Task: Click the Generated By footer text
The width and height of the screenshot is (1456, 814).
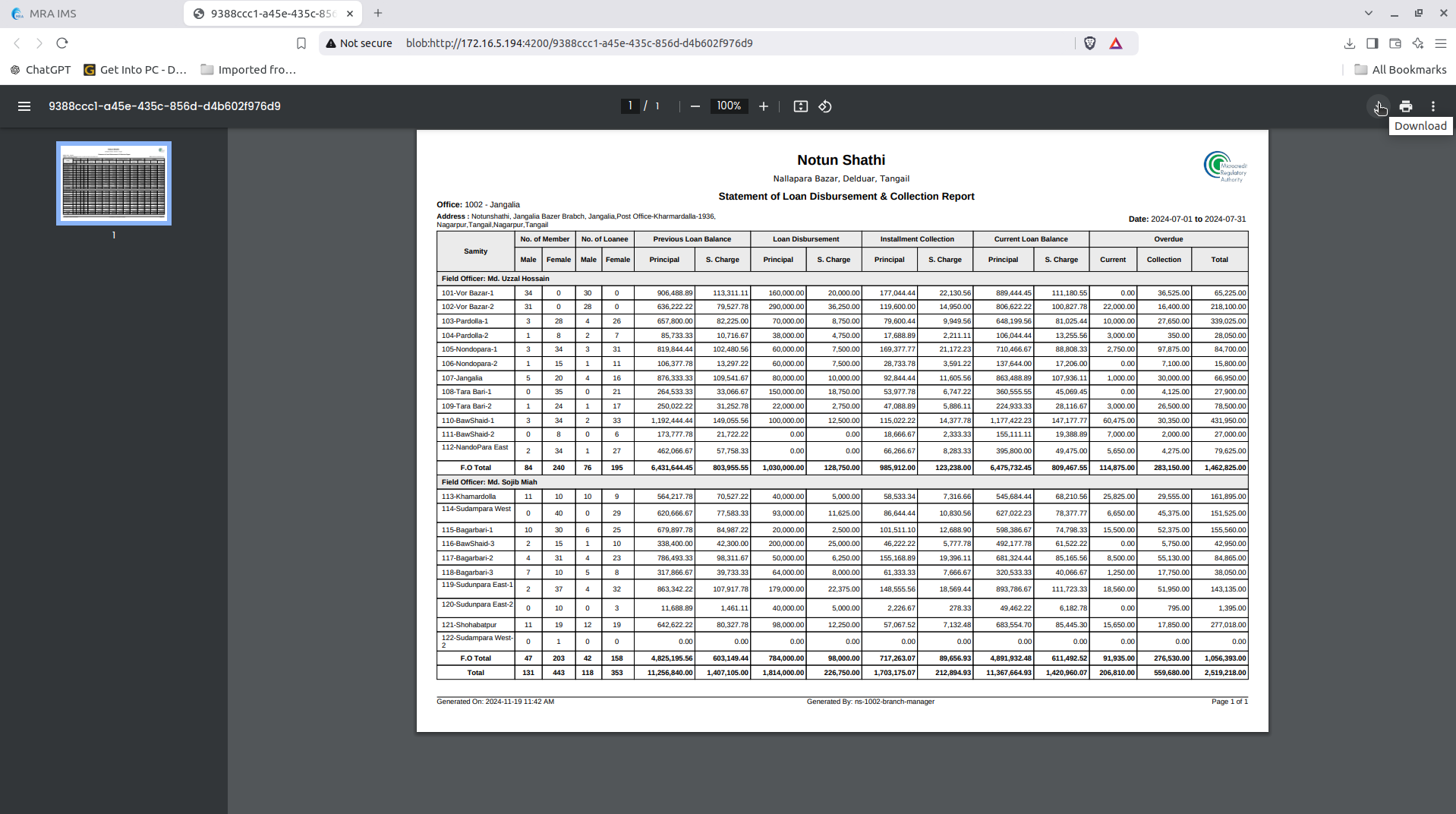Action: point(870,702)
